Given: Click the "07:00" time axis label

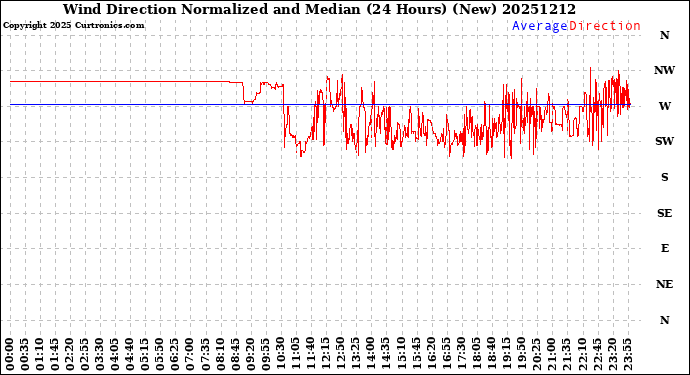Looking at the screenshot, I should (x=190, y=354).
